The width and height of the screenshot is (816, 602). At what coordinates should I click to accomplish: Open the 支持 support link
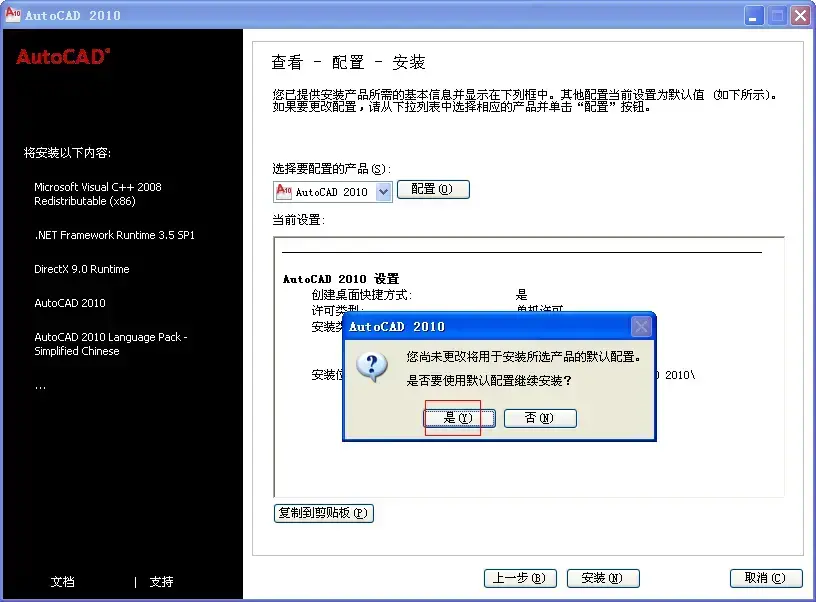point(161,582)
